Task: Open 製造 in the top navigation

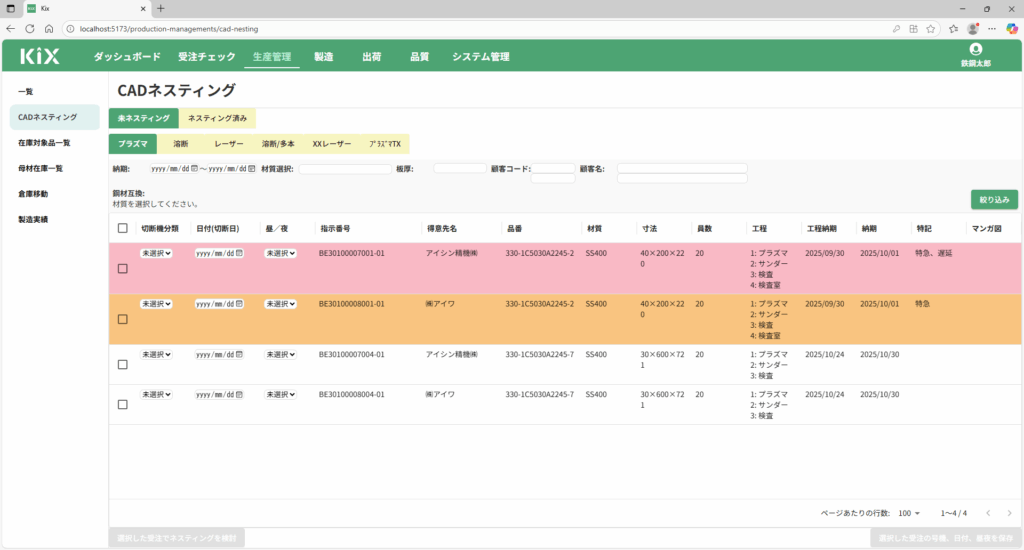Action: click(x=323, y=57)
